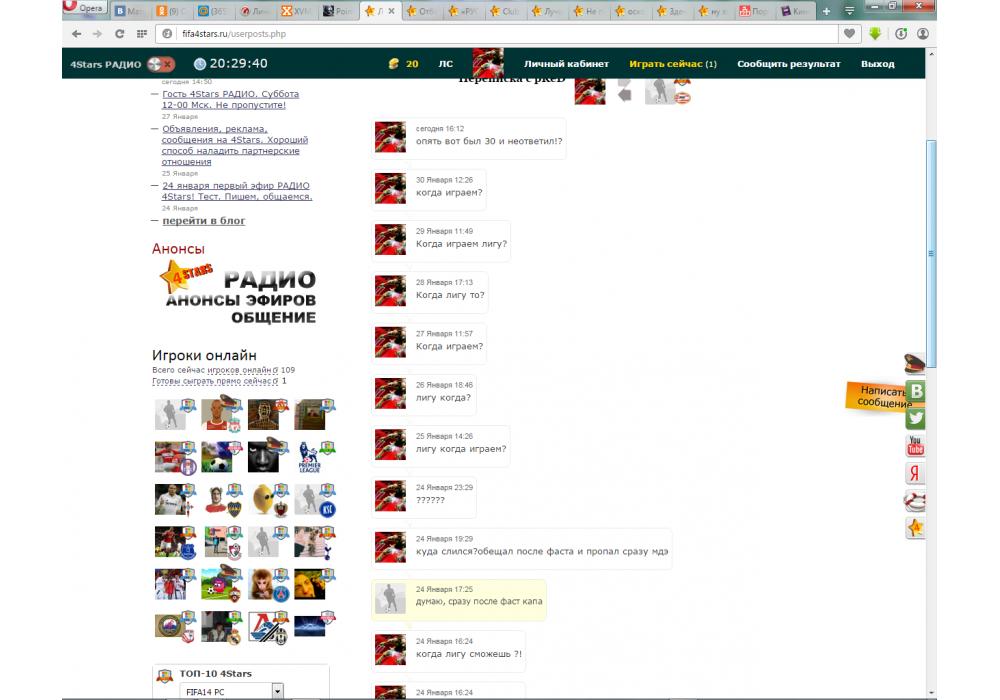Click the 4Stars РАДИО toggle icon
Viewport: 1000px width, 700px height.
click(160, 64)
